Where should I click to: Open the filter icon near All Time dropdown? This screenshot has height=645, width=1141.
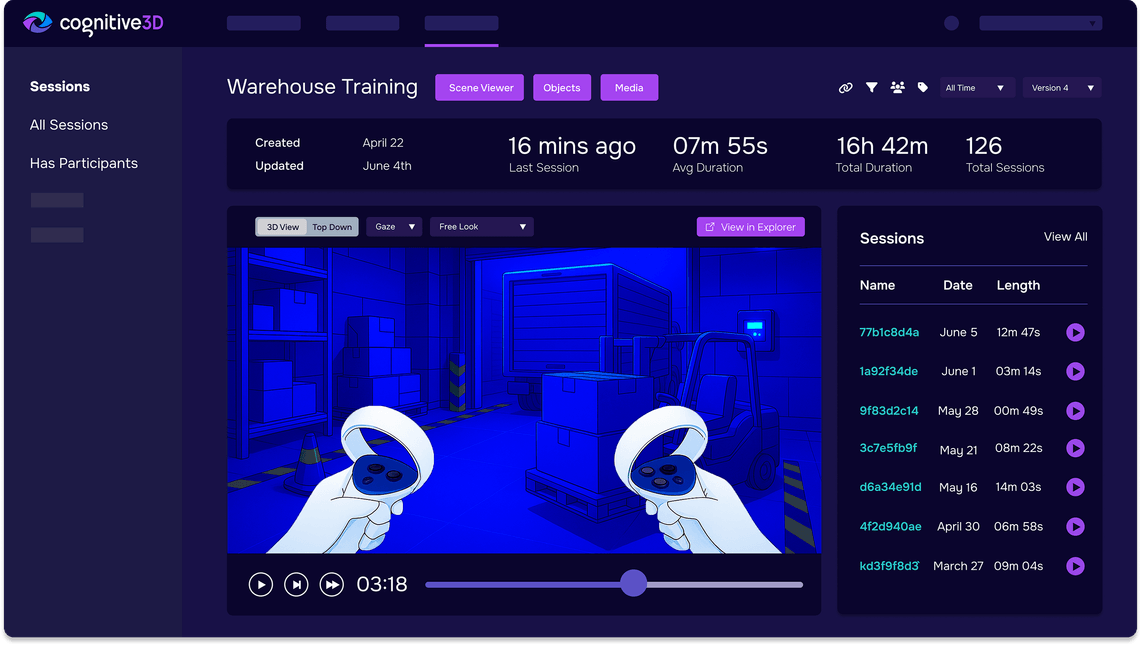point(872,88)
